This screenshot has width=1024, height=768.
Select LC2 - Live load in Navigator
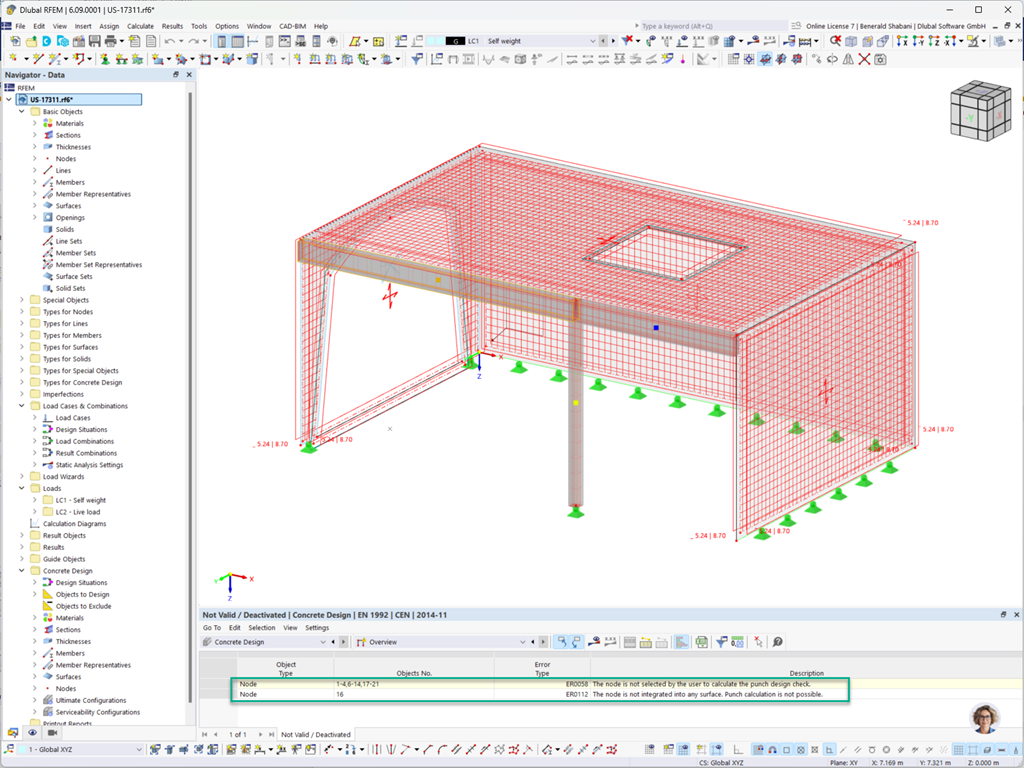78,512
